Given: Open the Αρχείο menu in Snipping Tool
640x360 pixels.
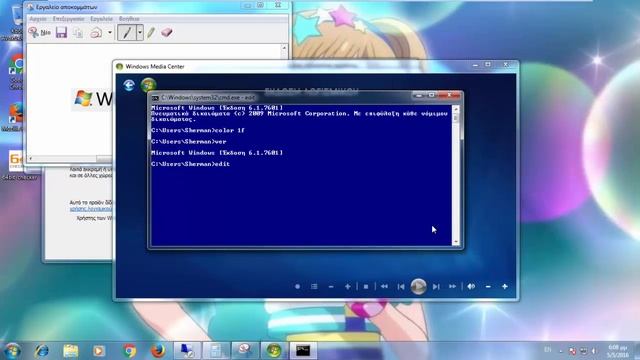Looking at the screenshot, I should [38, 19].
